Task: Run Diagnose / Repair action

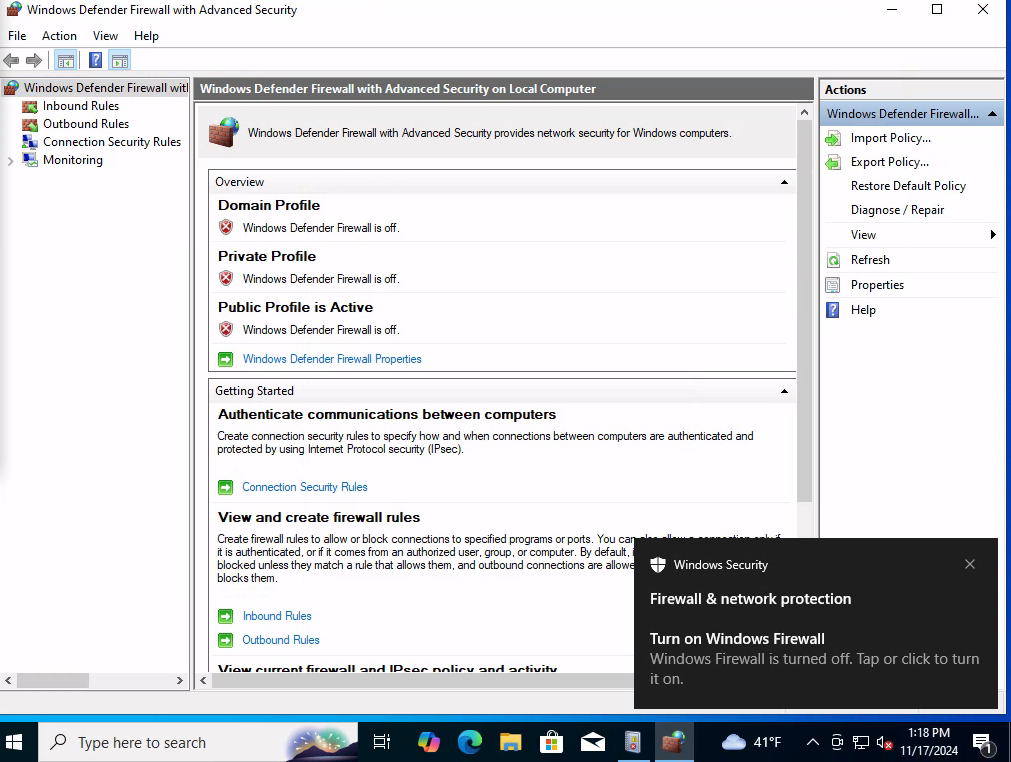Action: [897, 210]
